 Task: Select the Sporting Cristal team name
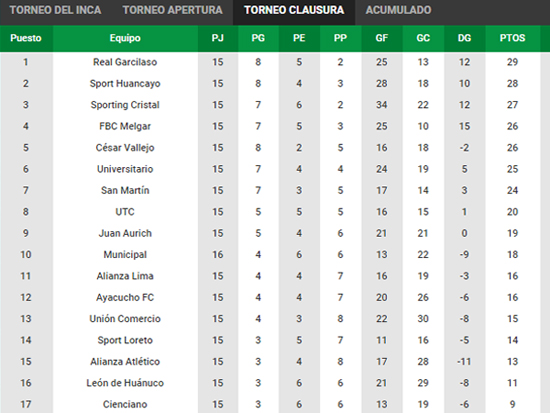(125, 105)
